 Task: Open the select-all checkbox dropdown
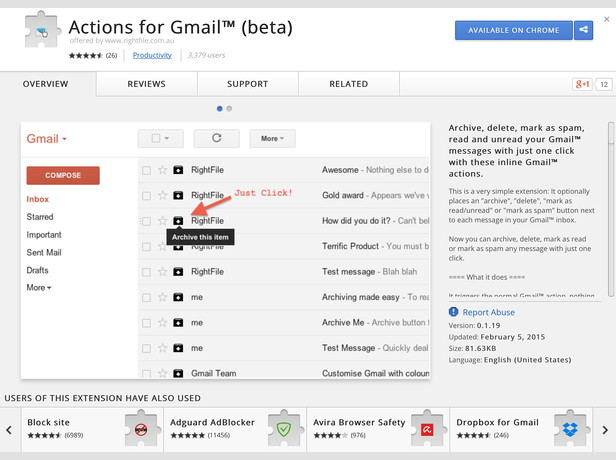coord(160,138)
